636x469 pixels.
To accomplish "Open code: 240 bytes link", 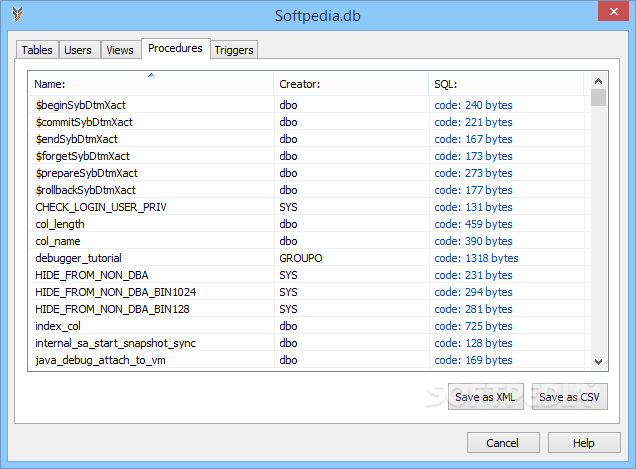I will coord(473,105).
